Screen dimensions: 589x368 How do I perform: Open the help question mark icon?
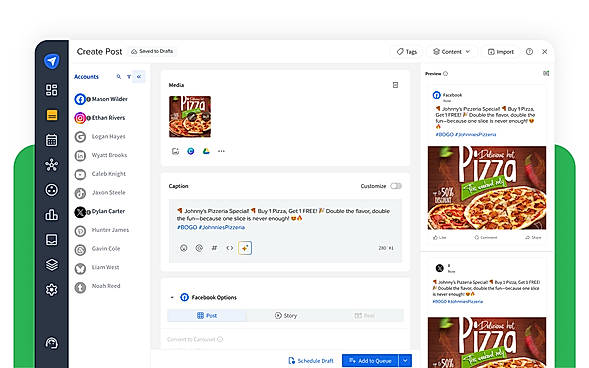(529, 51)
